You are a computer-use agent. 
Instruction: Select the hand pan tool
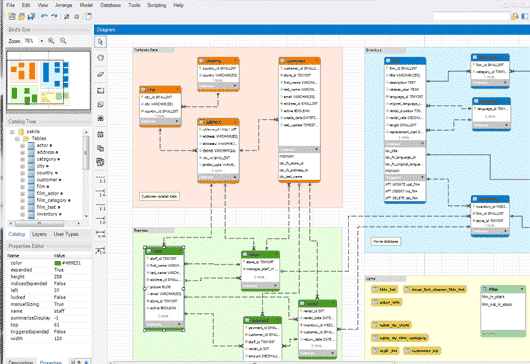pos(100,57)
